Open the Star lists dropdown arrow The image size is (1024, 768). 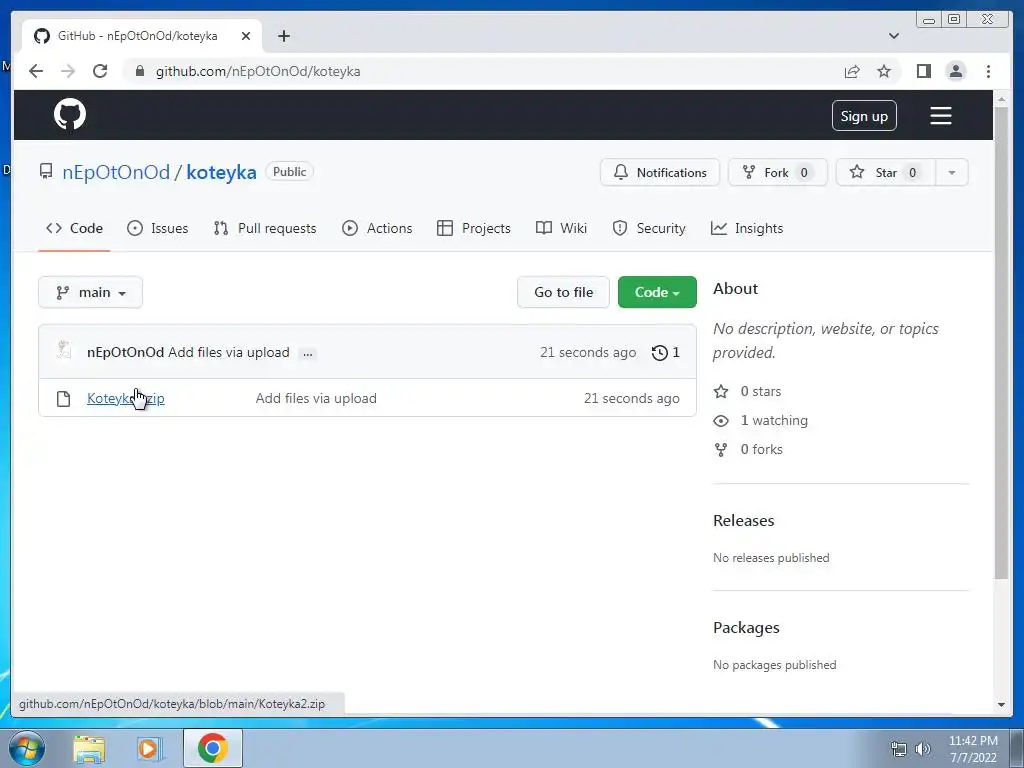coord(952,172)
